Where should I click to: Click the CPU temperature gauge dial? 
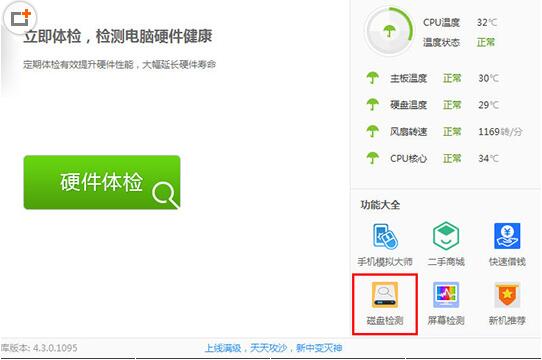tap(389, 32)
